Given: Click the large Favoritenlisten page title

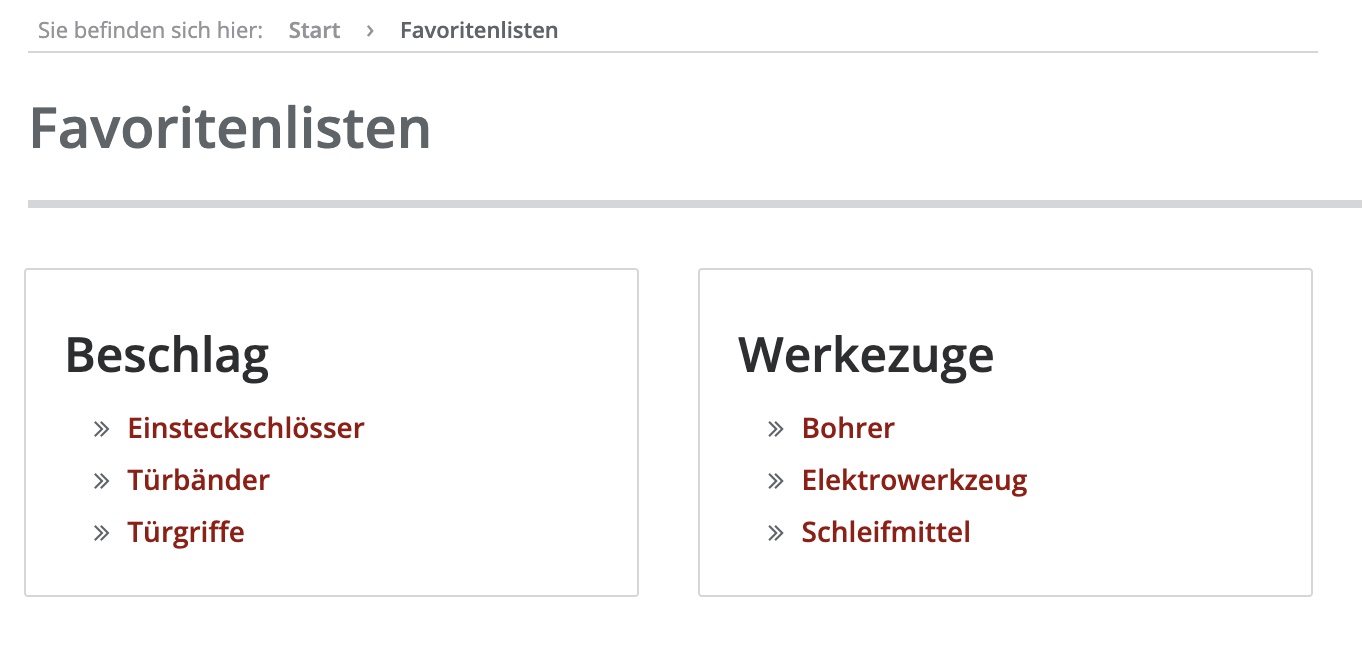Looking at the screenshot, I should [230, 128].
